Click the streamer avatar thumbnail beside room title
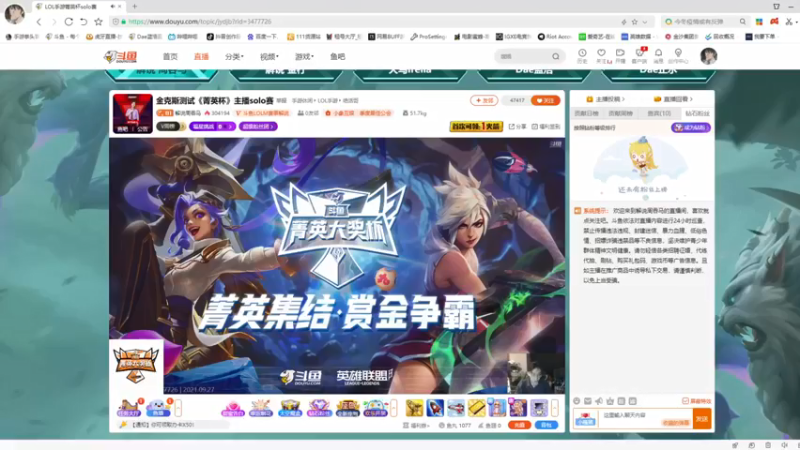 click(x=133, y=113)
